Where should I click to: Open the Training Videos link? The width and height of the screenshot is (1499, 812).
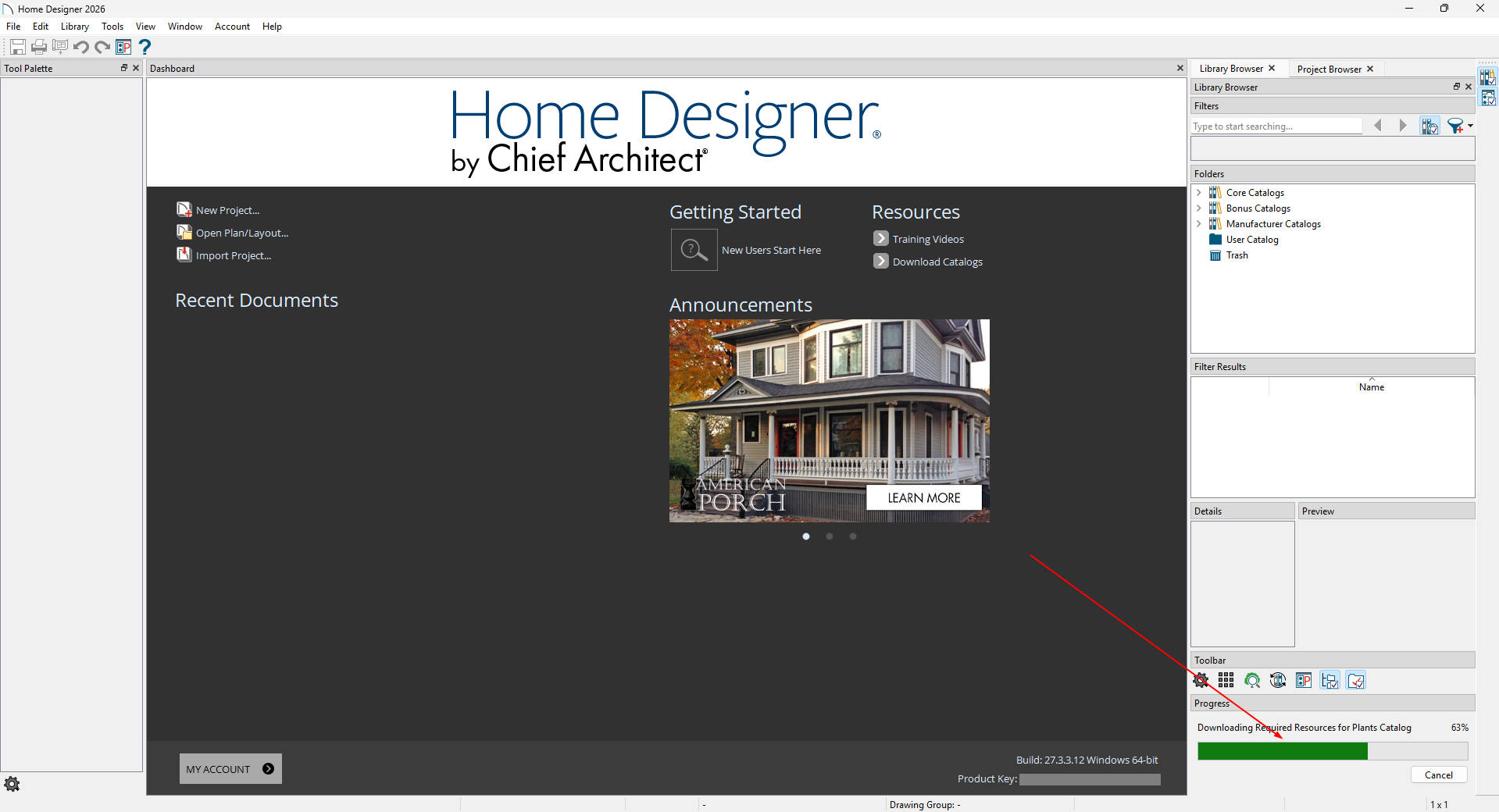pyautogui.click(x=928, y=239)
